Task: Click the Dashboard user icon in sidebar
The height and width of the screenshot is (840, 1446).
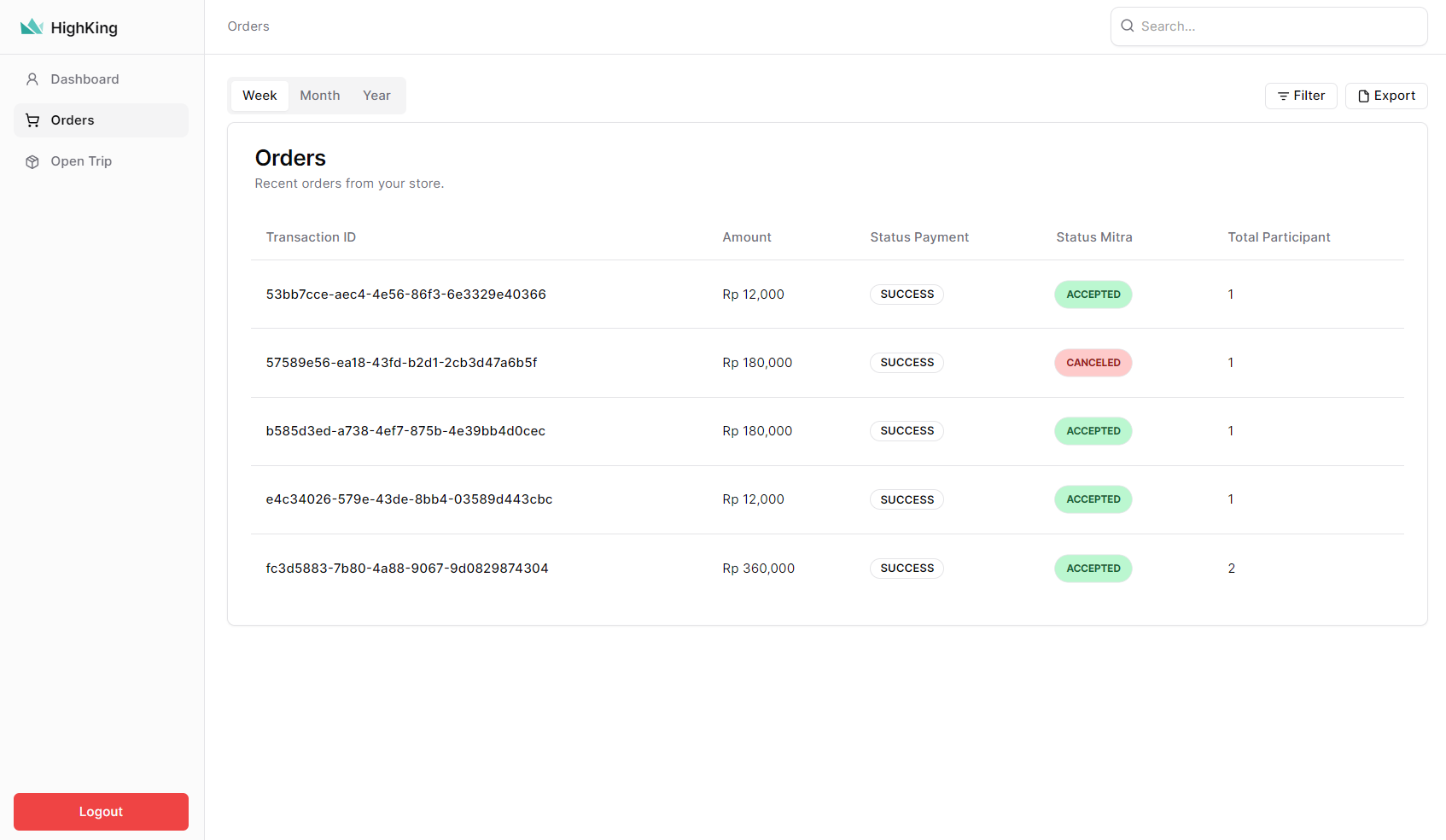Action: pyautogui.click(x=32, y=79)
